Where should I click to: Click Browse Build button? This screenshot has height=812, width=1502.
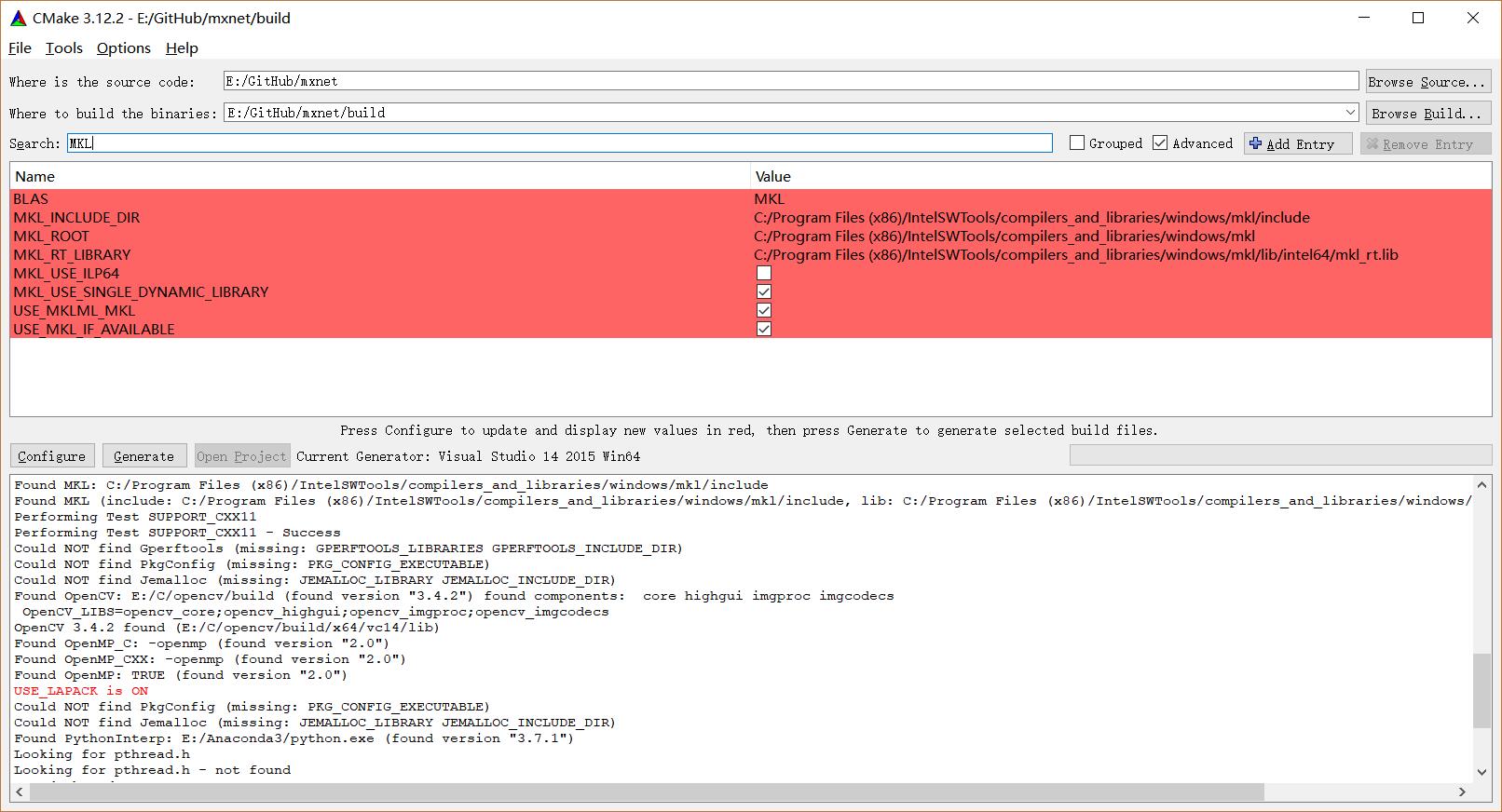point(1427,113)
